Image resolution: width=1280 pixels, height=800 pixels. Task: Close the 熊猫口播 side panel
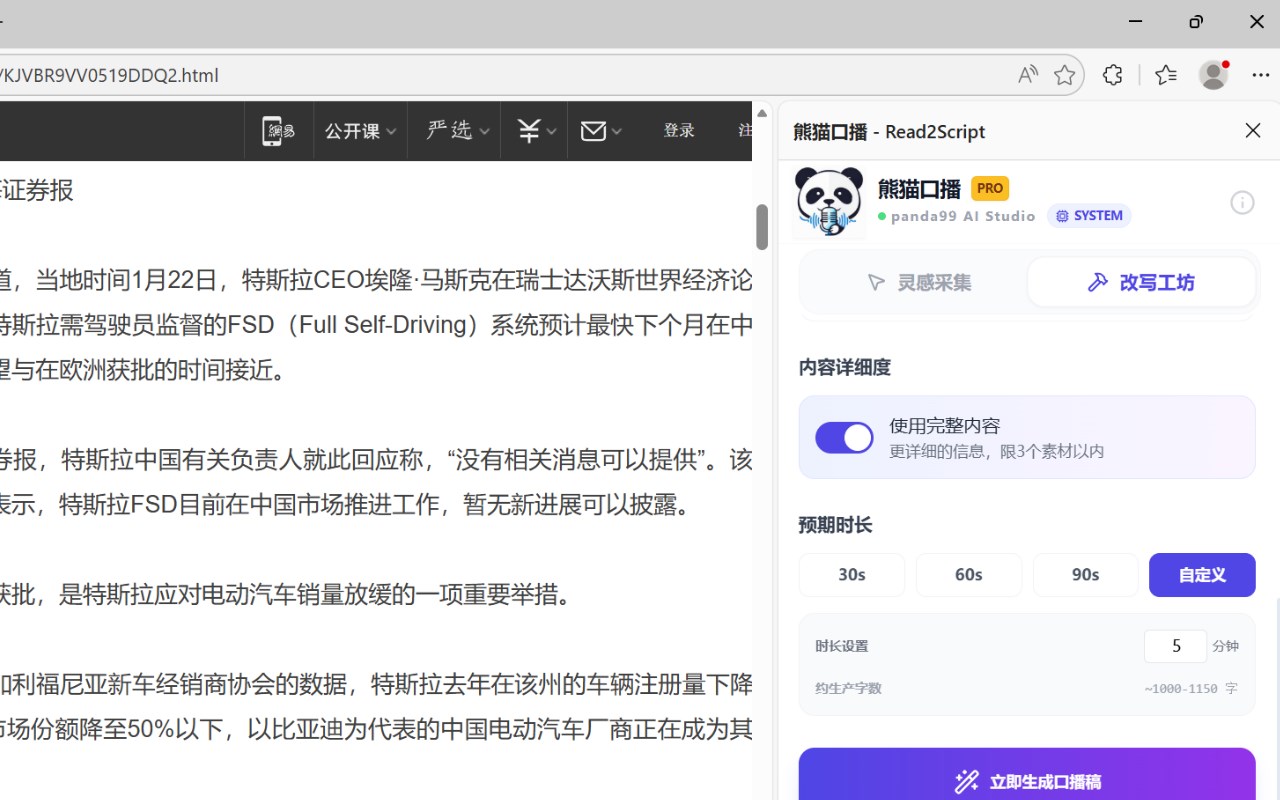pyautogui.click(x=1253, y=131)
